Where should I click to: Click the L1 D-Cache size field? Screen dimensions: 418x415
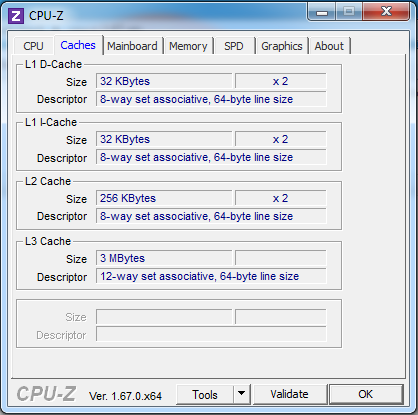[x=164, y=81]
